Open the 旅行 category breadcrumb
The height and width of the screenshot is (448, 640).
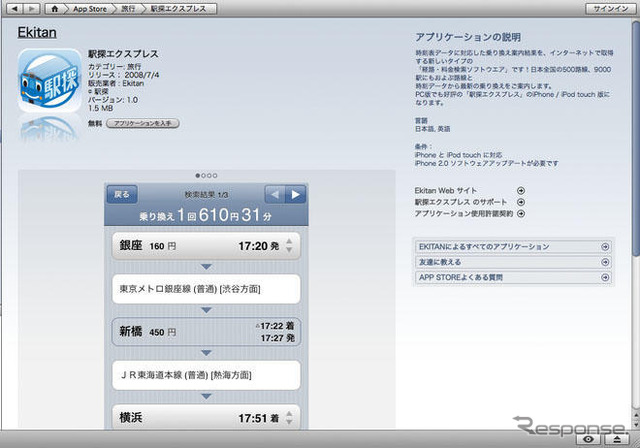click(x=128, y=9)
